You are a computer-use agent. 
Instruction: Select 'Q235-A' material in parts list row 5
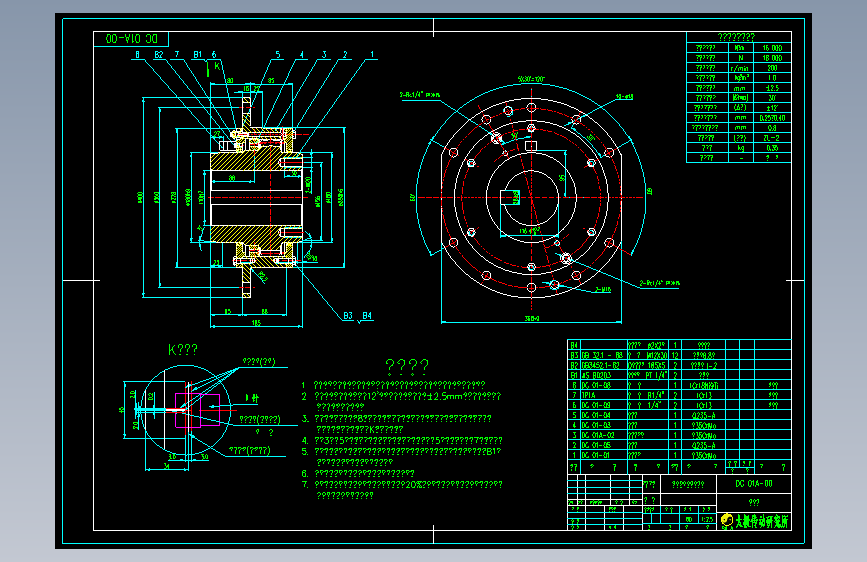coord(703,415)
